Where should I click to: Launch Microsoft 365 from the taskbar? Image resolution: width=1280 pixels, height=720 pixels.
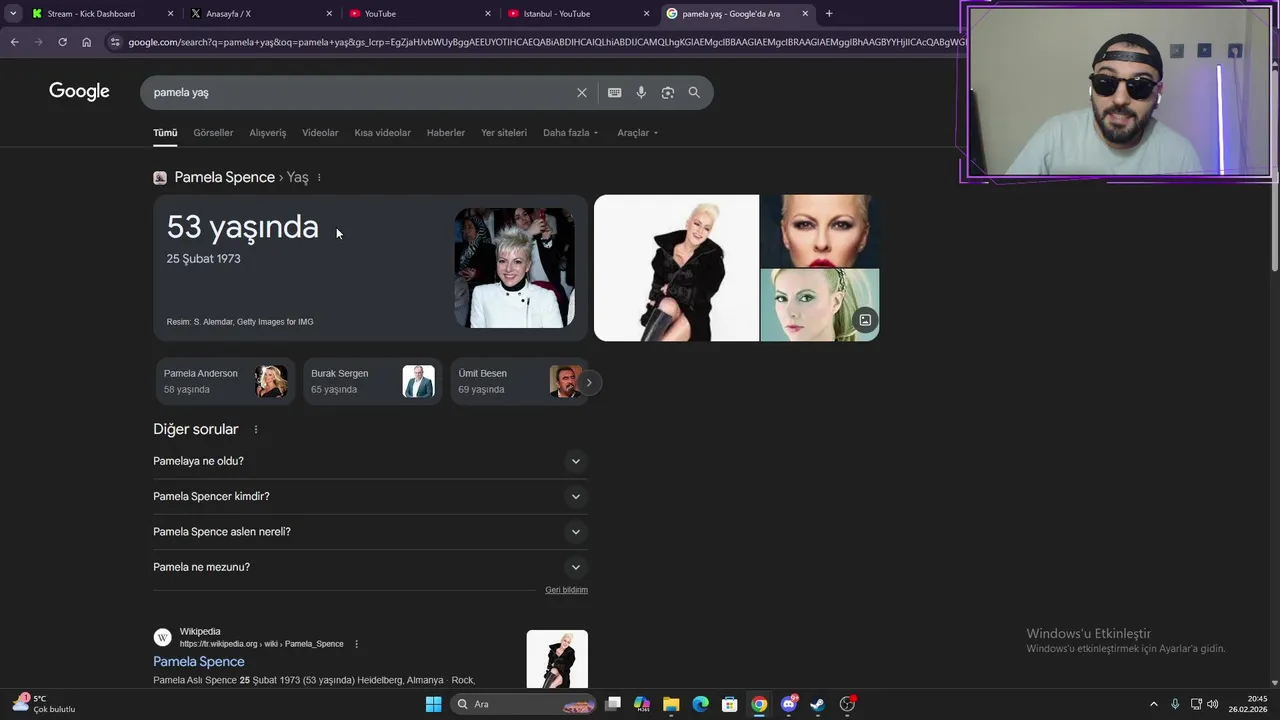[x=642, y=704]
